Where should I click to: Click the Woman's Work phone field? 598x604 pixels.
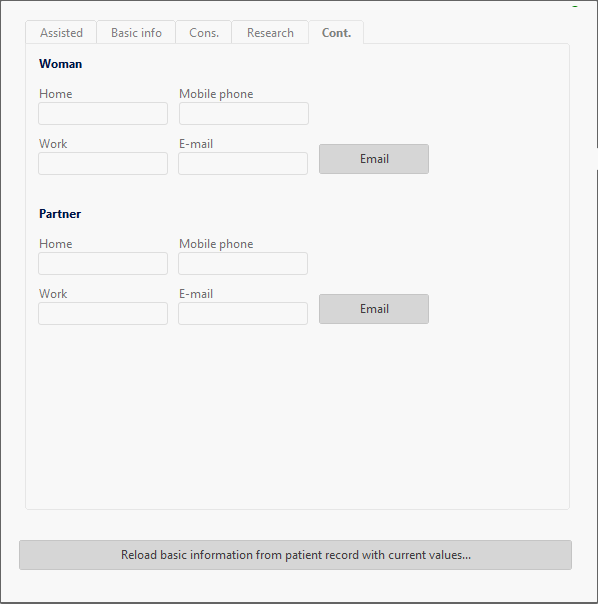[103, 163]
